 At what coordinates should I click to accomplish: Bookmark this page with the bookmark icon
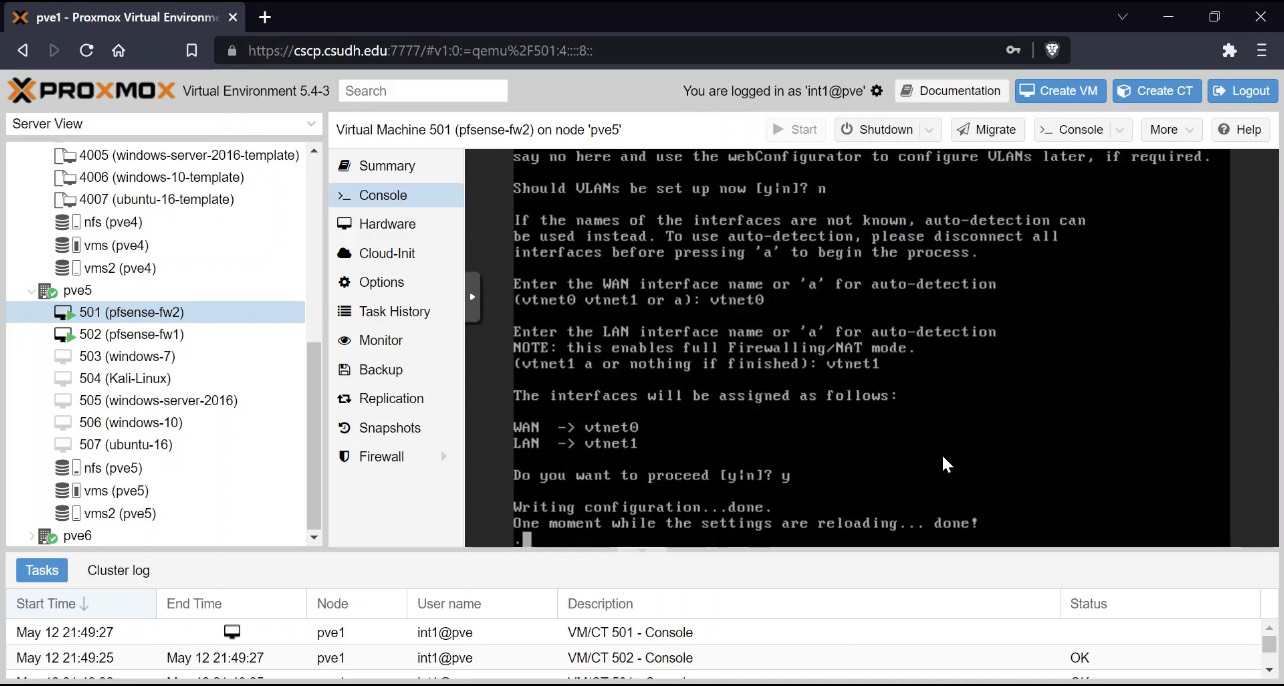tap(192, 50)
